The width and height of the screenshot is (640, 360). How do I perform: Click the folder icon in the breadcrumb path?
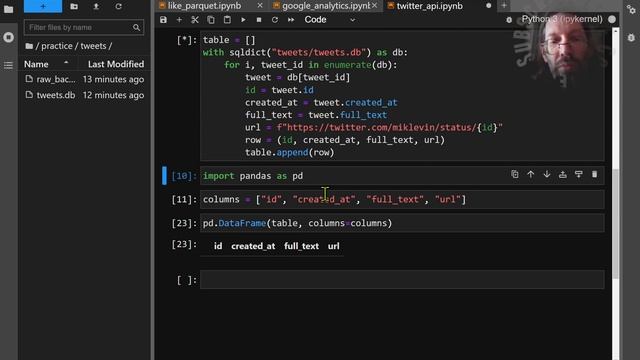29,46
